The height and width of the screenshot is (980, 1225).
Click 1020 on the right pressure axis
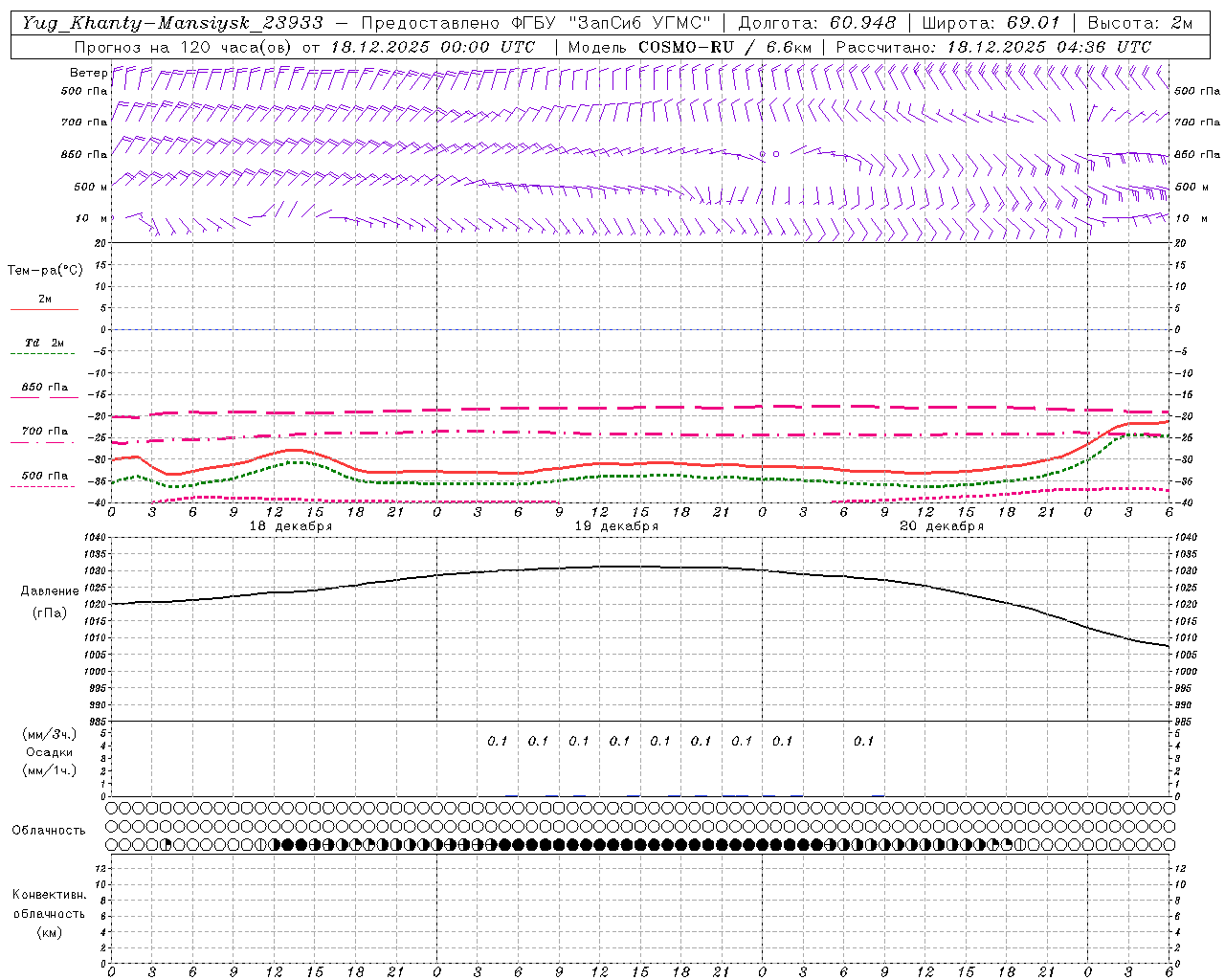pyautogui.click(x=1186, y=605)
